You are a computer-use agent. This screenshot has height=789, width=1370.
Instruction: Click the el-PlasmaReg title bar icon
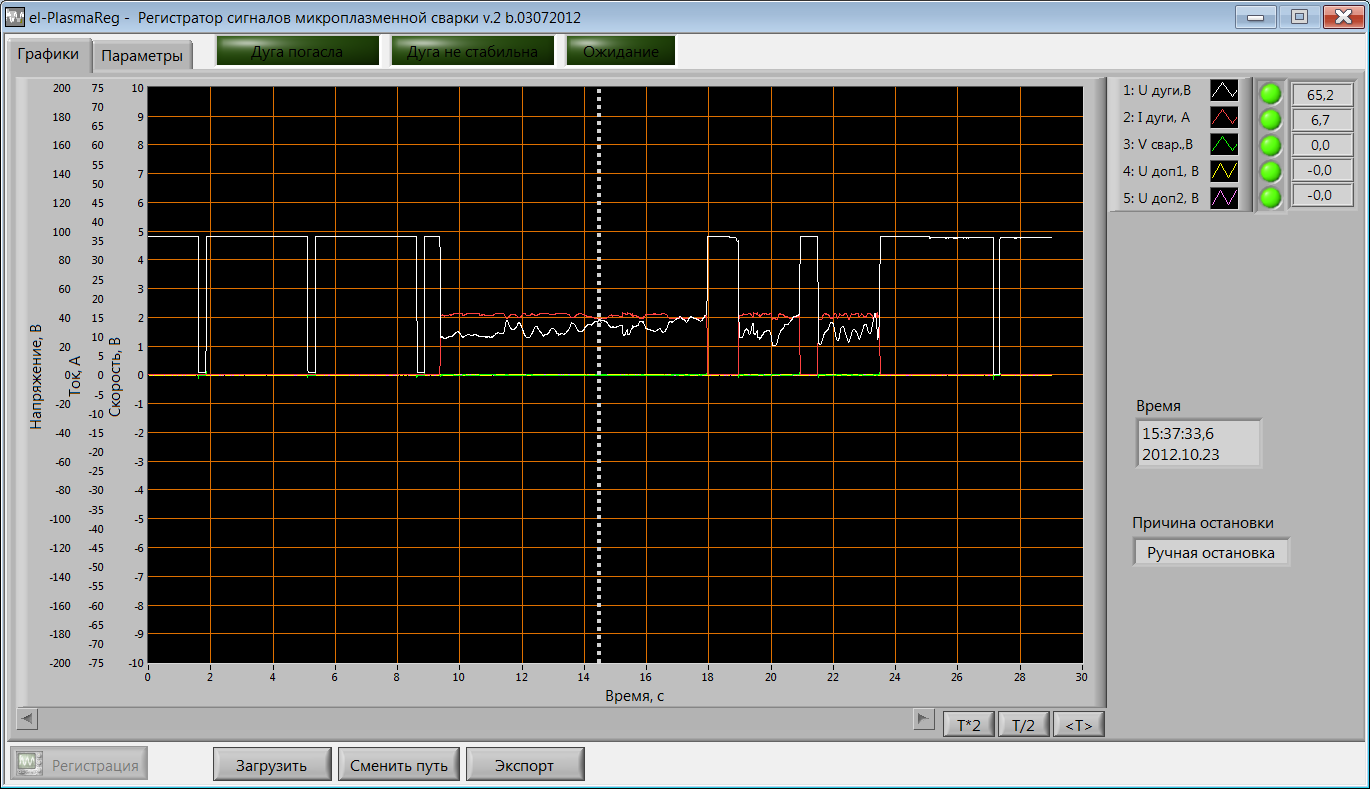pos(15,17)
